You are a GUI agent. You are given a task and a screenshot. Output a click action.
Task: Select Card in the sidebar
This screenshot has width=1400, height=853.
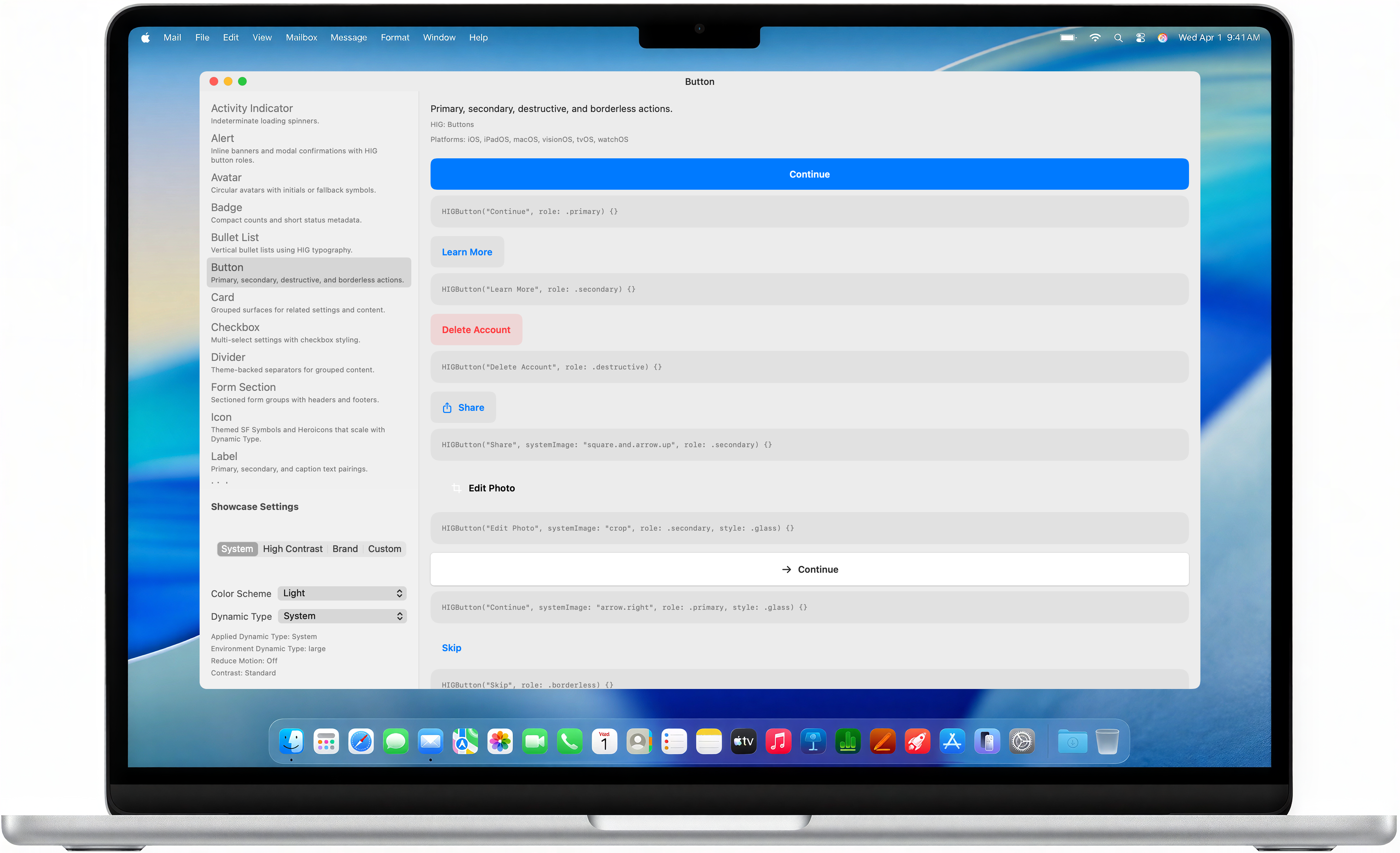[x=309, y=302]
